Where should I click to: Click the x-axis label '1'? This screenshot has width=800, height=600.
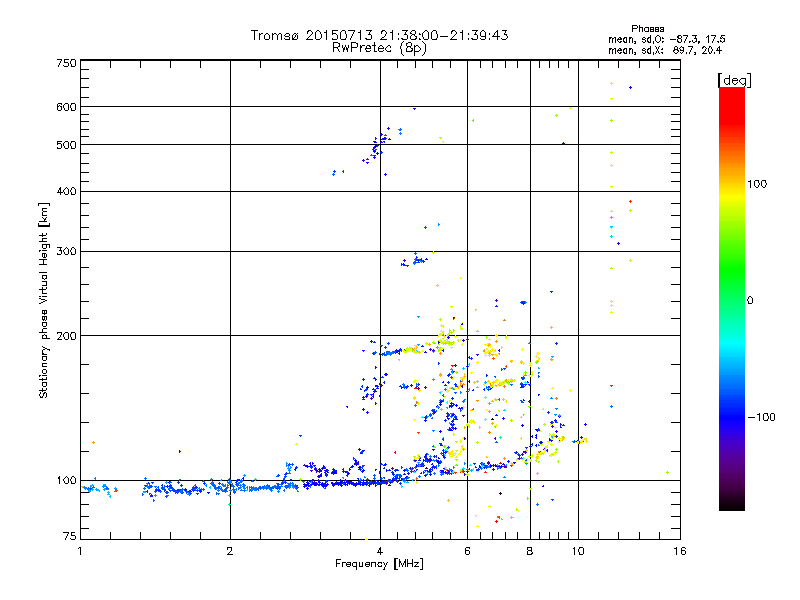pos(80,551)
